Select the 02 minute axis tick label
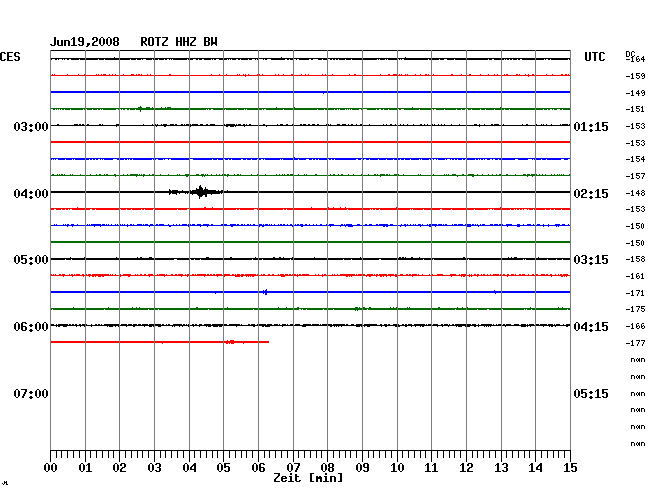Viewport: 650px width, 494px height. tap(119, 468)
